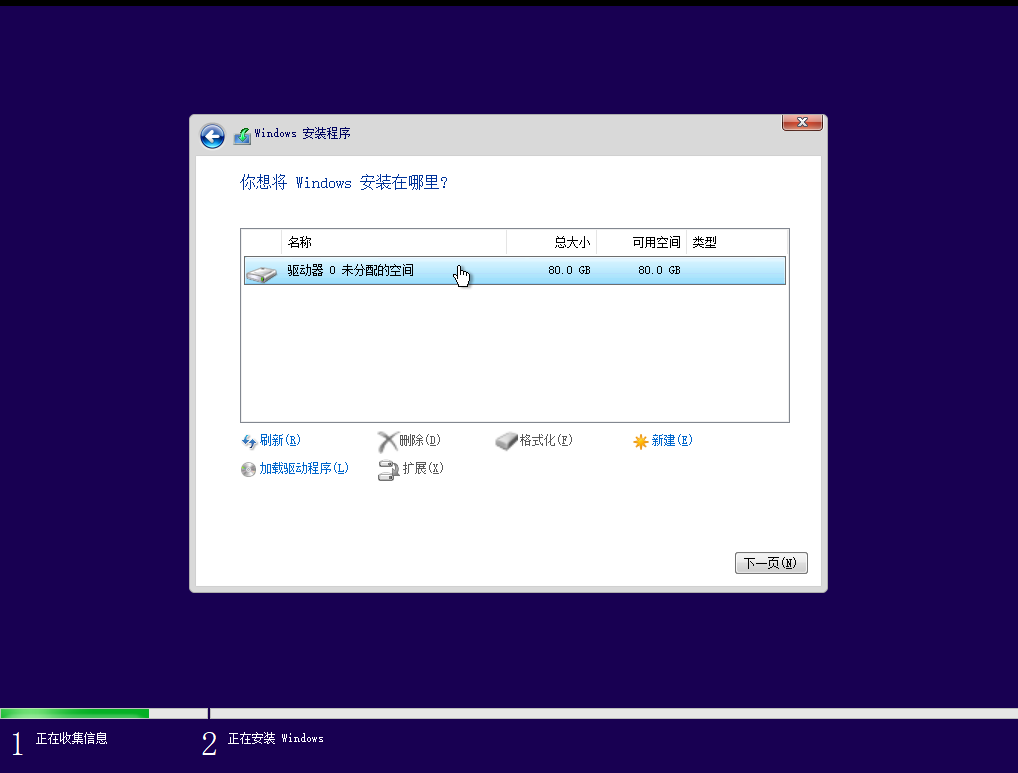Click the 类型 column header

pos(737,242)
